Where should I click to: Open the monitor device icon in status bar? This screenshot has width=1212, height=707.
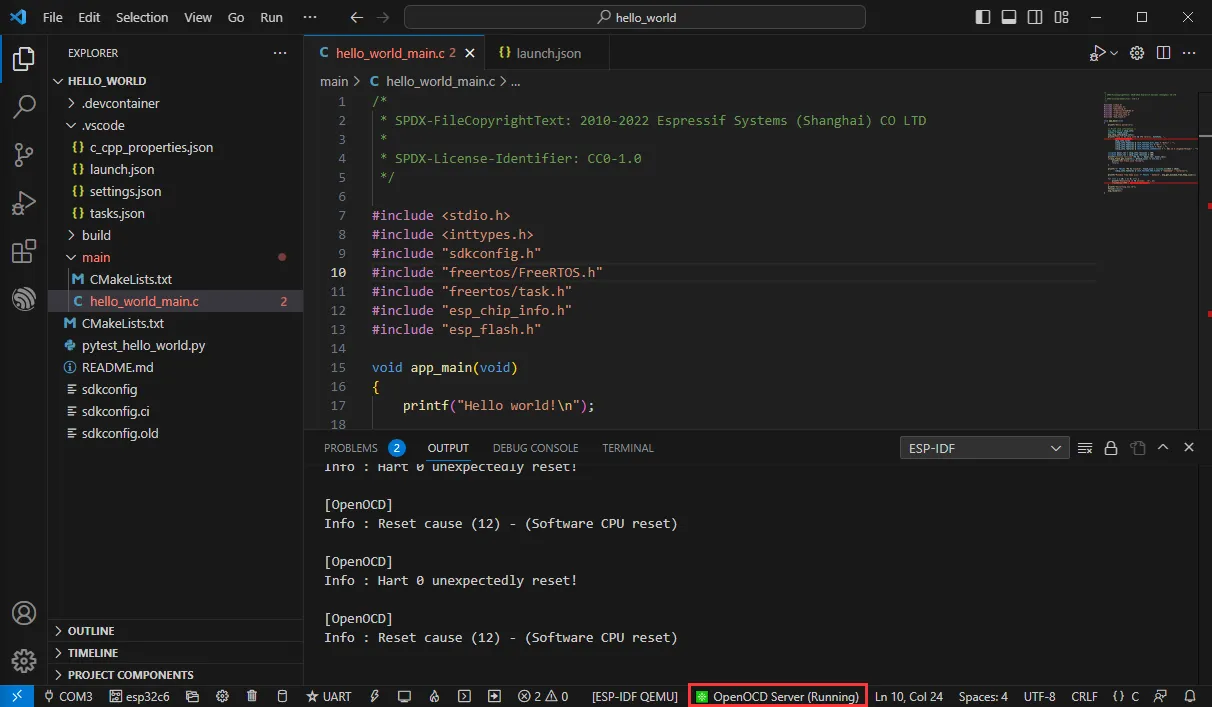point(404,696)
